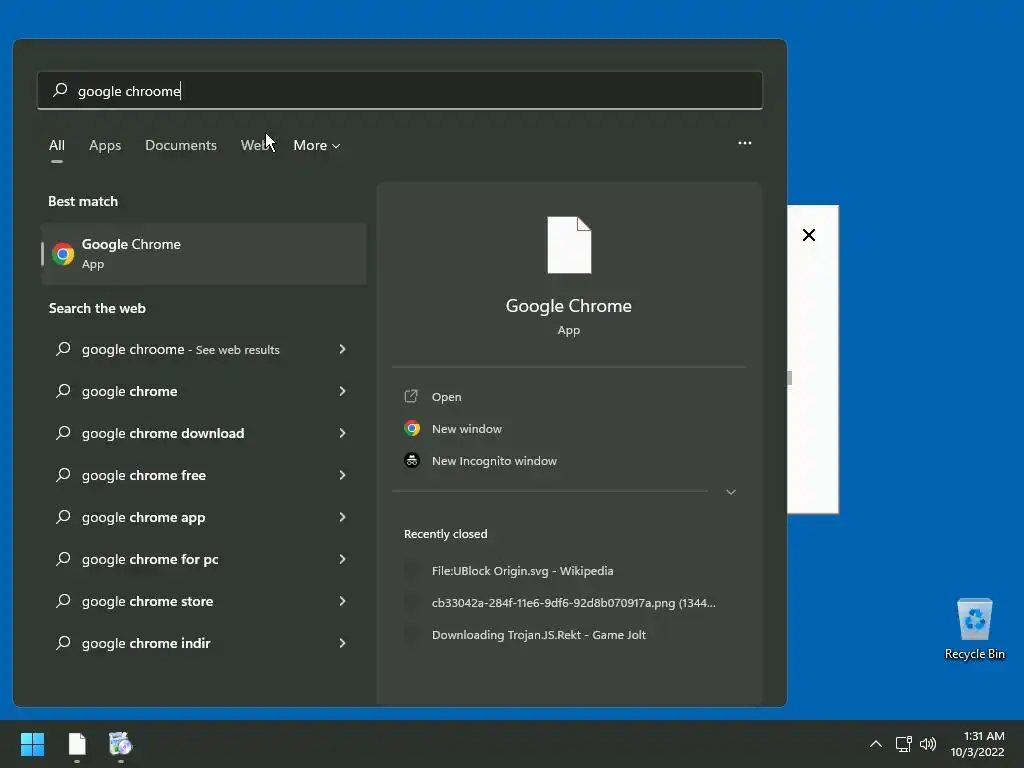
Task: Click search icon beside 'google chrome free'
Action: tap(63, 474)
